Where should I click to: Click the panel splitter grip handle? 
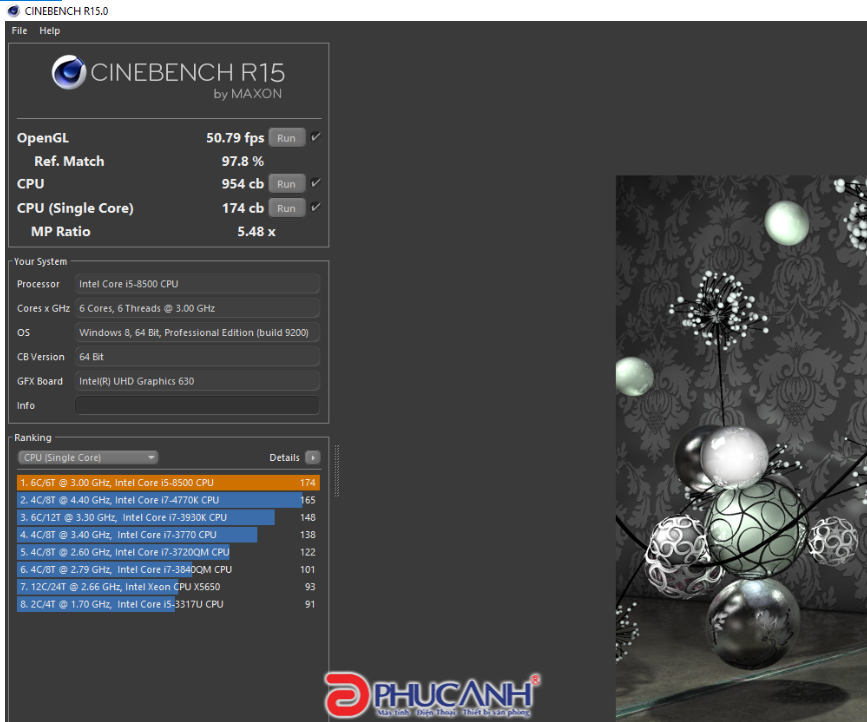coord(336,470)
